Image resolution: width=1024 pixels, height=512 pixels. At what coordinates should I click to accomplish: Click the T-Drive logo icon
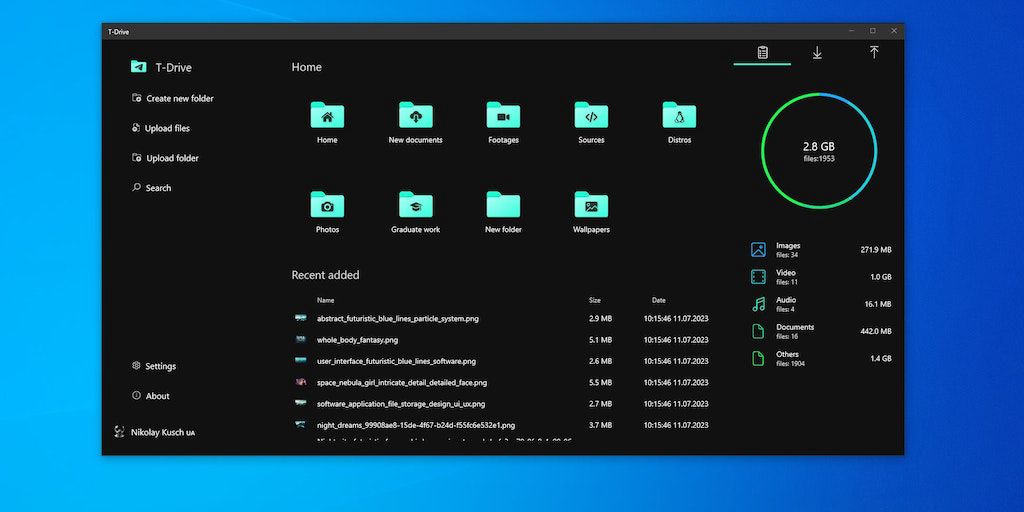pyautogui.click(x=138, y=67)
